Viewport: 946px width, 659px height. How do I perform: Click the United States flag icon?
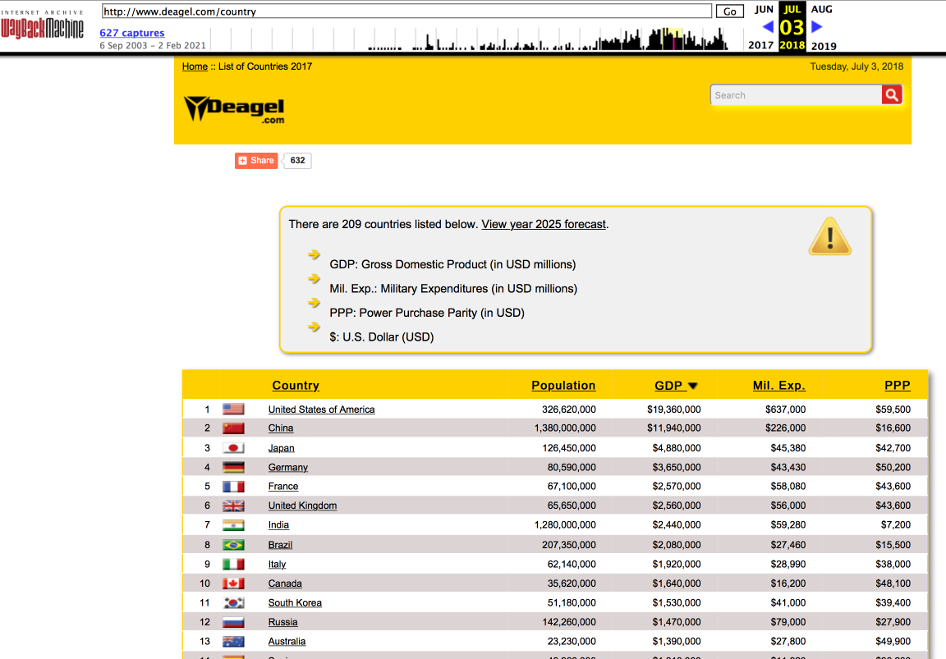tap(233, 409)
